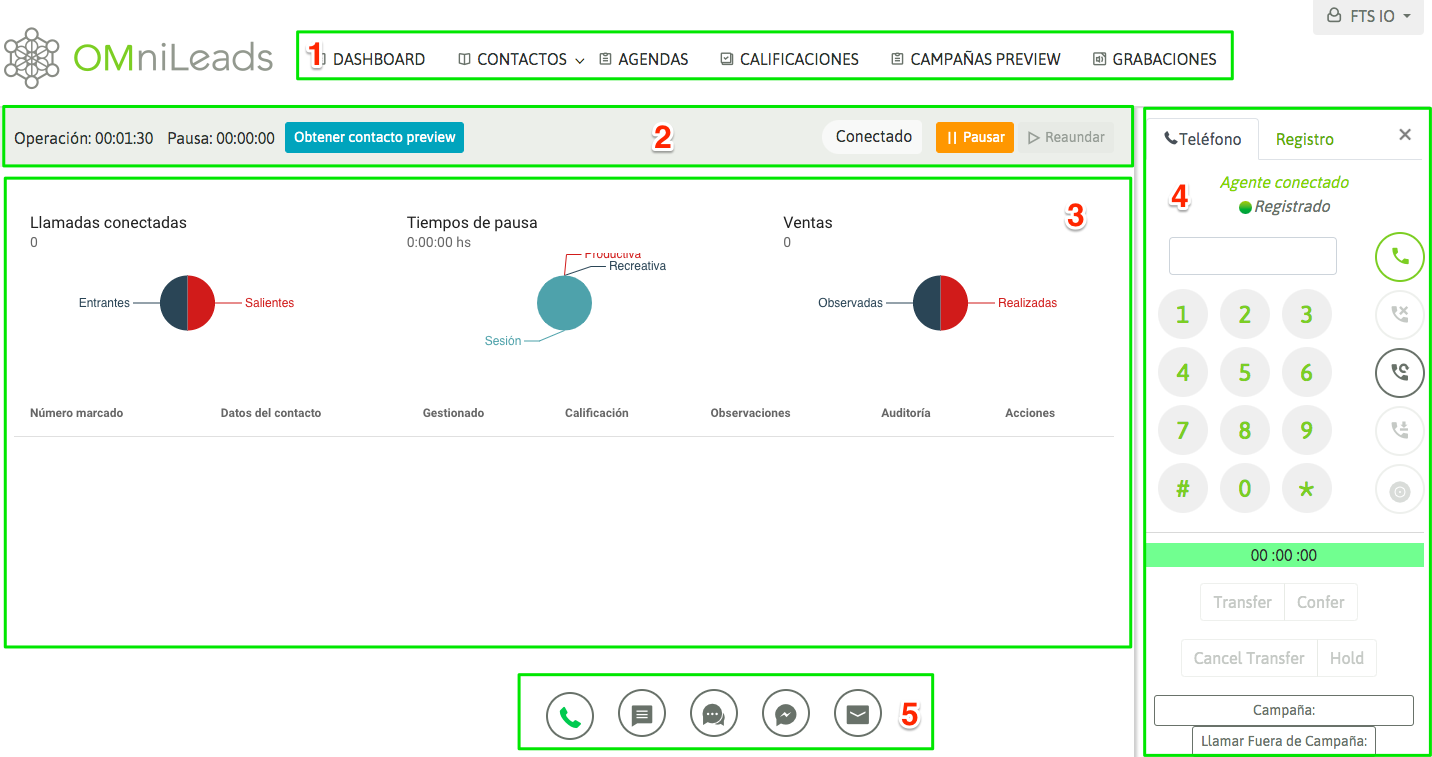The height and width of the screenshot is (757, 1432).
Task: Click the OMniLeads logo
Action: (138, 57)
